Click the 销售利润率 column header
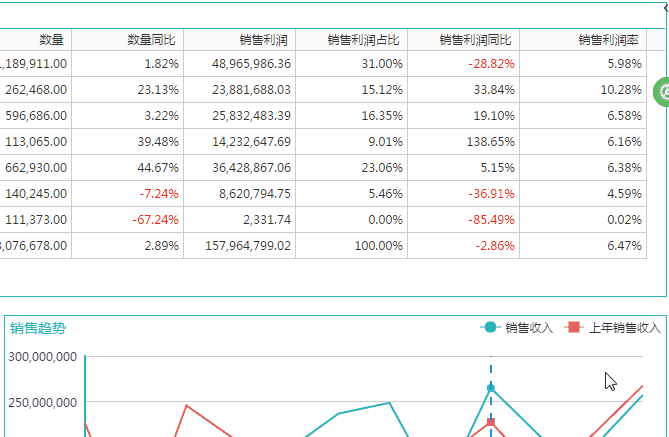The height and width of the screenshot is (437, 669). (x=608, y=40)
